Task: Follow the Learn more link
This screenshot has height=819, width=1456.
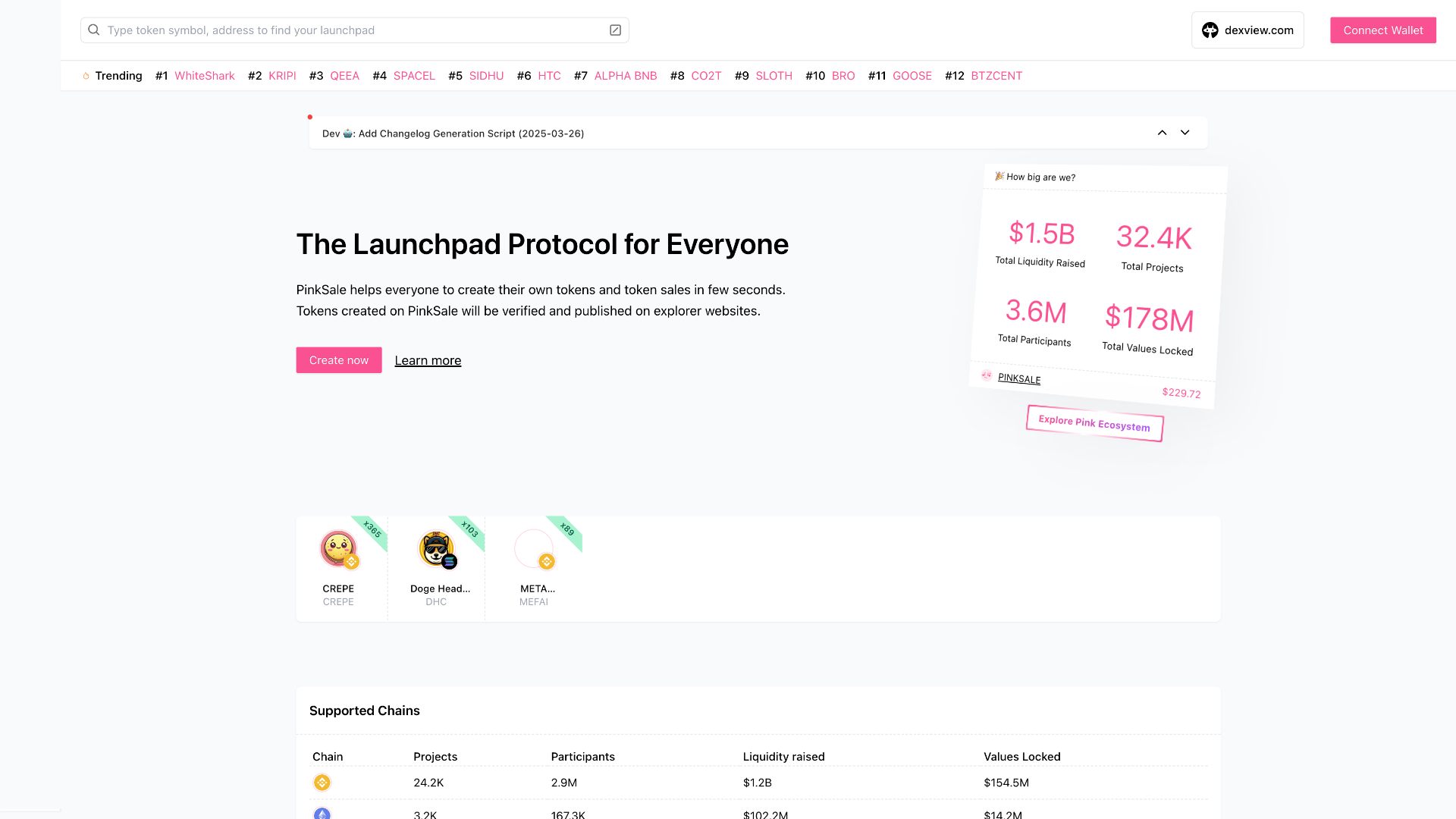Action: click(x=428, y=361)
